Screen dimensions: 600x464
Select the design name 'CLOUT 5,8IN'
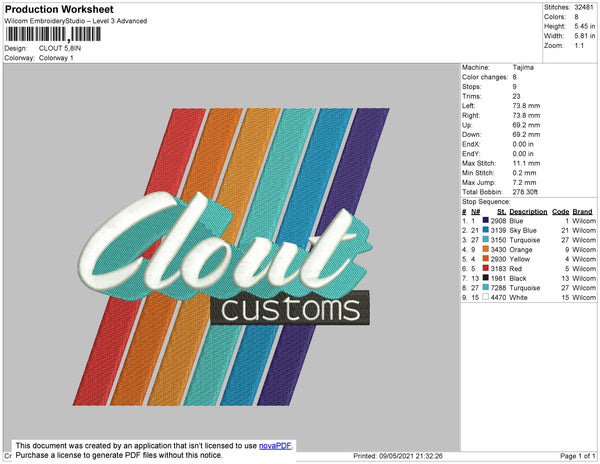coord(60,48)
